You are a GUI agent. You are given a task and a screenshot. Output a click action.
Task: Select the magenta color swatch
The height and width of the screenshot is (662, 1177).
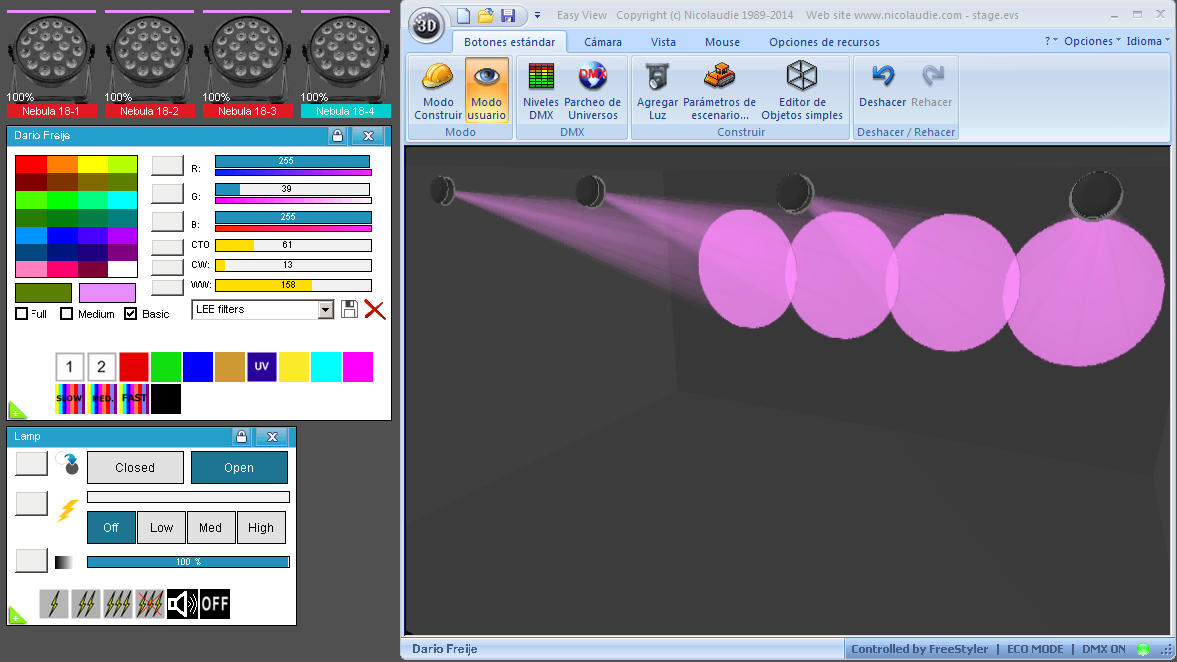[x=358, y=368]
